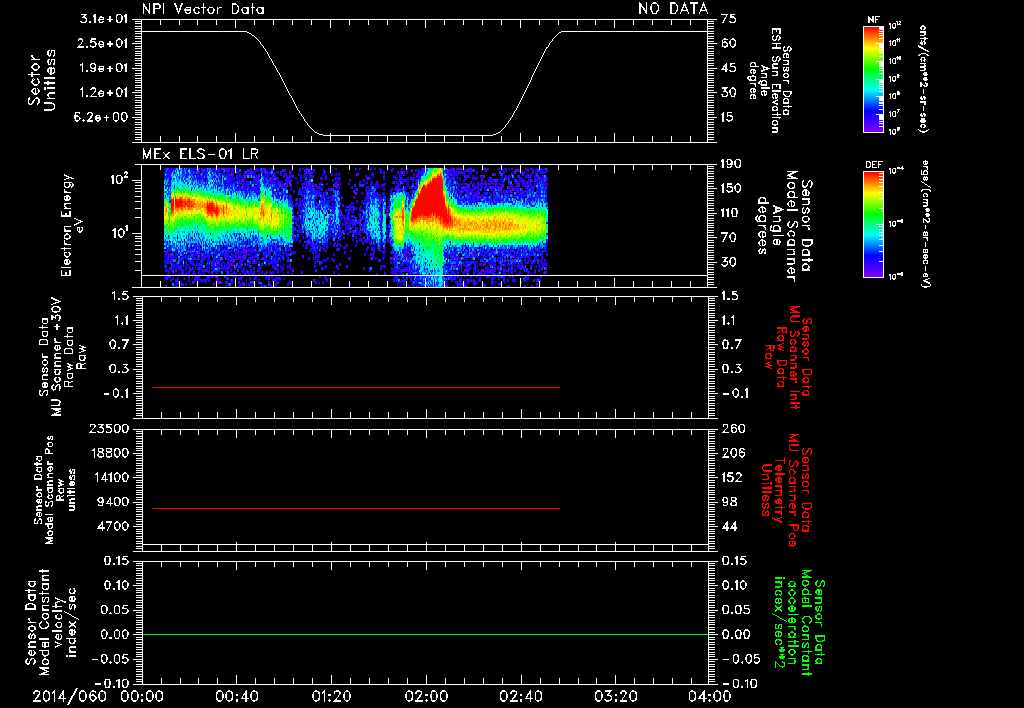Click the 04:00 time axis label
This screenshot has width=1024, height=708.
709,696
